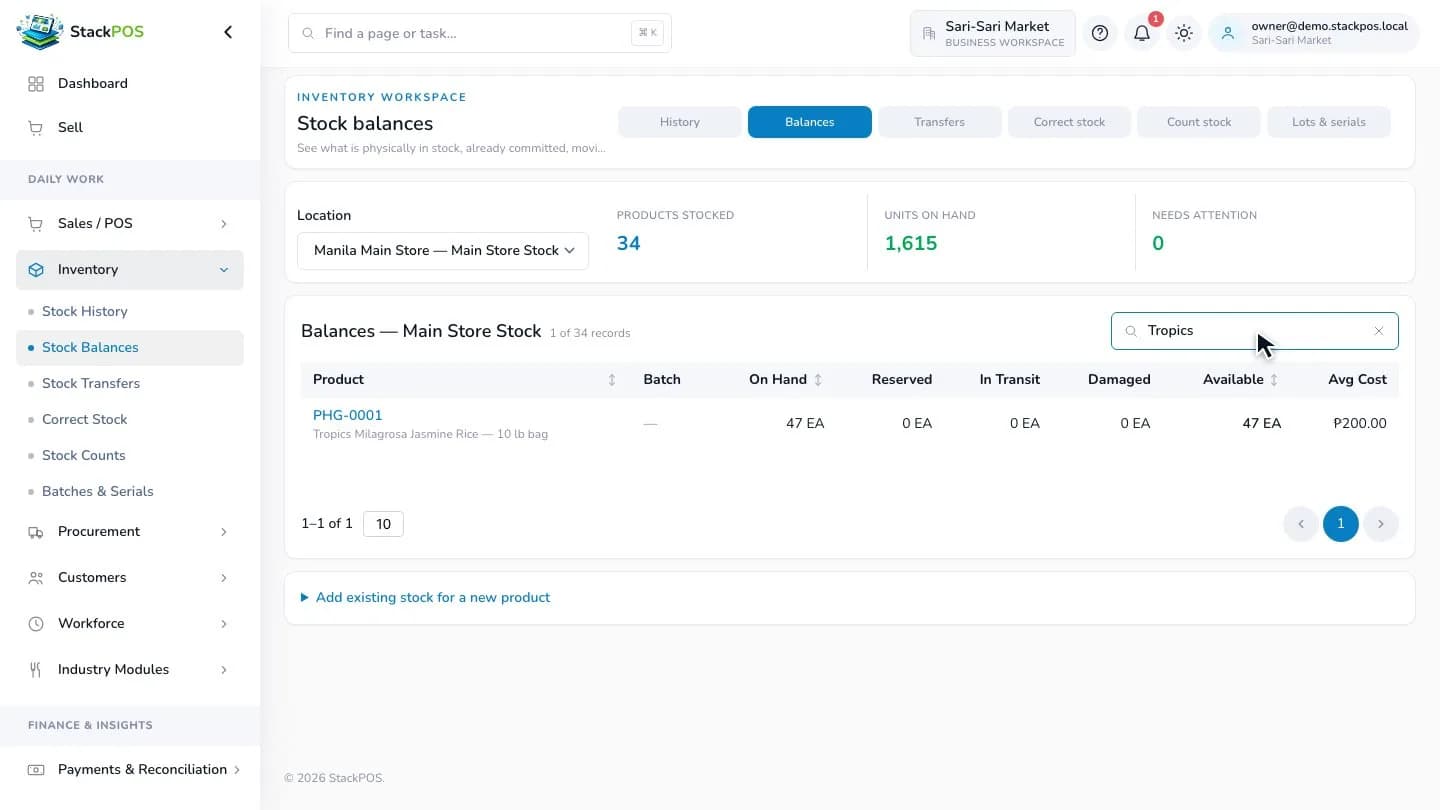Expand Add existing stock for a new product

coord(426,598)
